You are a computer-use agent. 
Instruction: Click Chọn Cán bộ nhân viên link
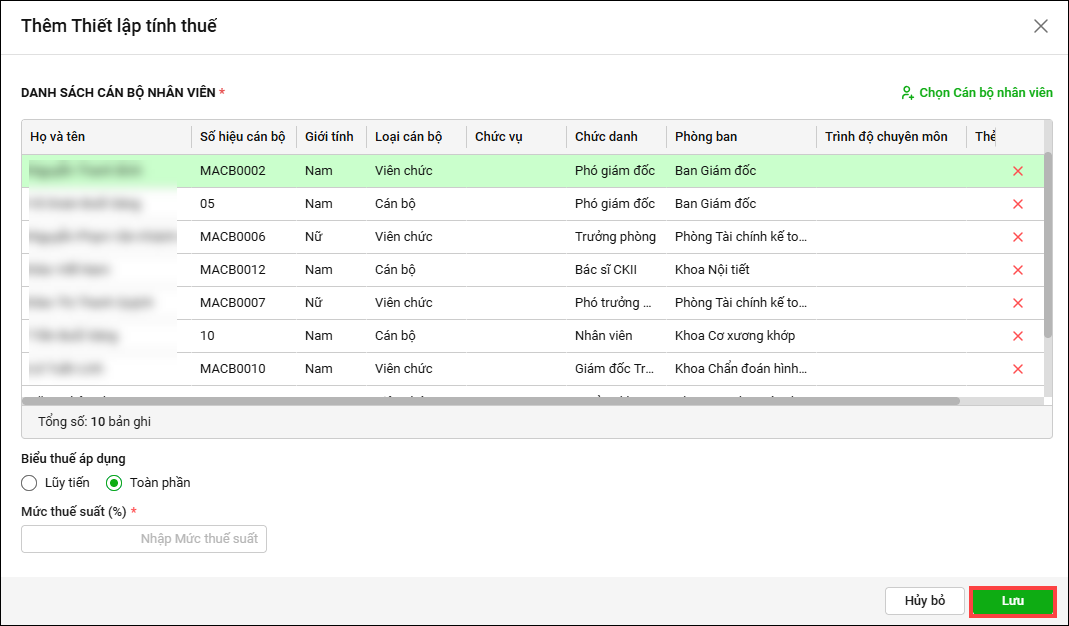coord(976,93)
